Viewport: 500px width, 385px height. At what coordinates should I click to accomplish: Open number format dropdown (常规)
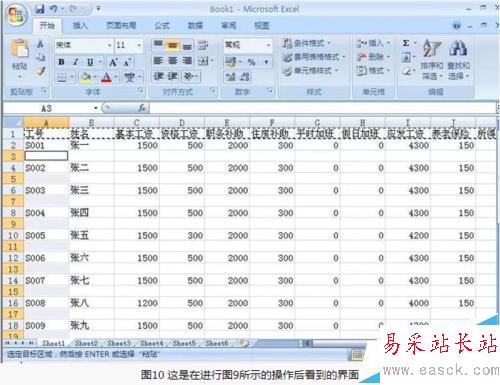click(x=268, y=45)
